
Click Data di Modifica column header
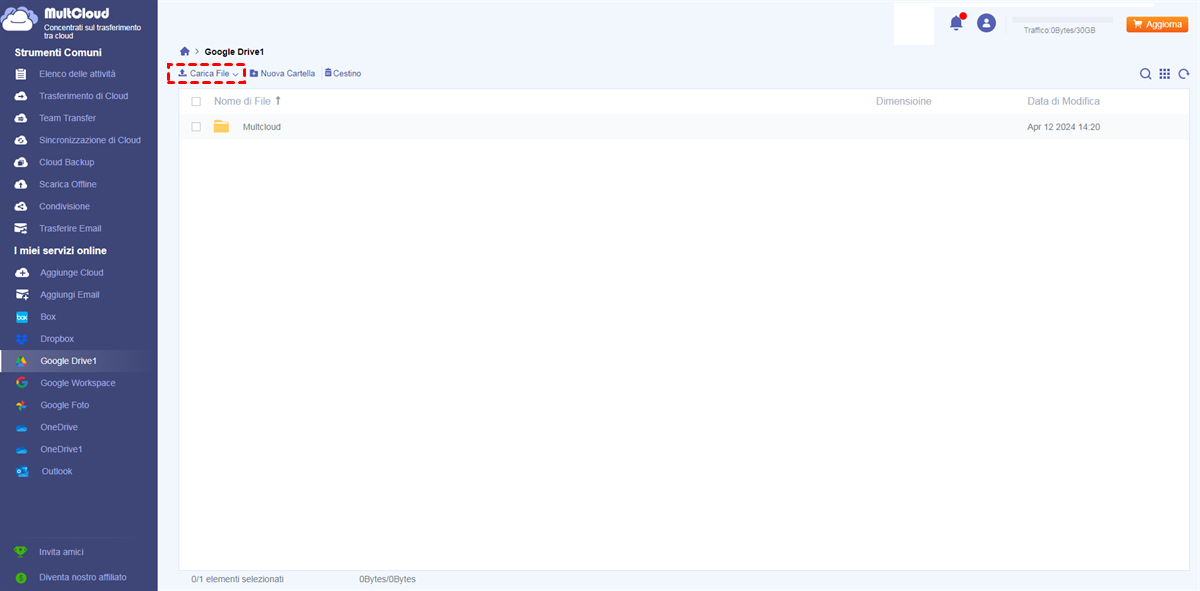(1063, 101)
